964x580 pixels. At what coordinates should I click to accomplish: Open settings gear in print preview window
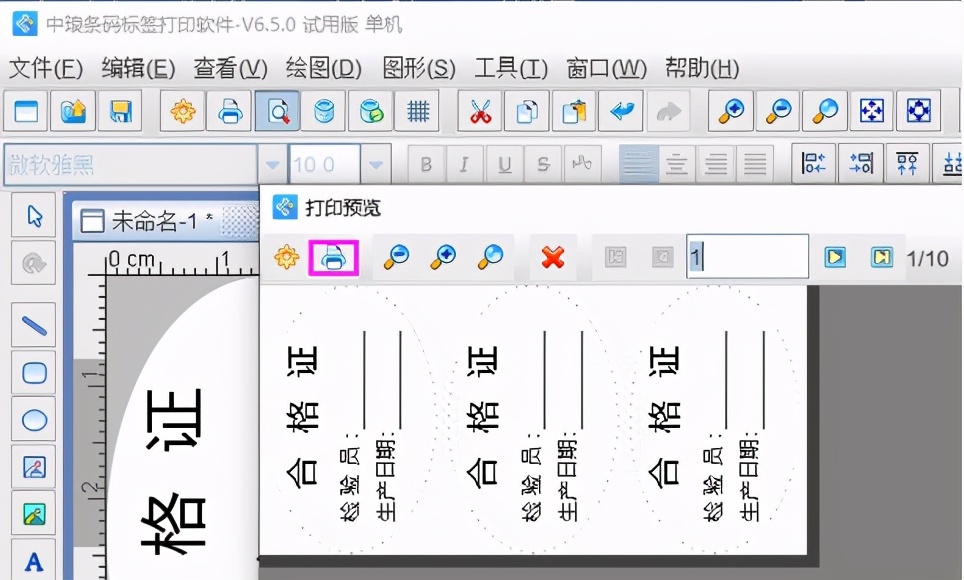click(286, 257)
